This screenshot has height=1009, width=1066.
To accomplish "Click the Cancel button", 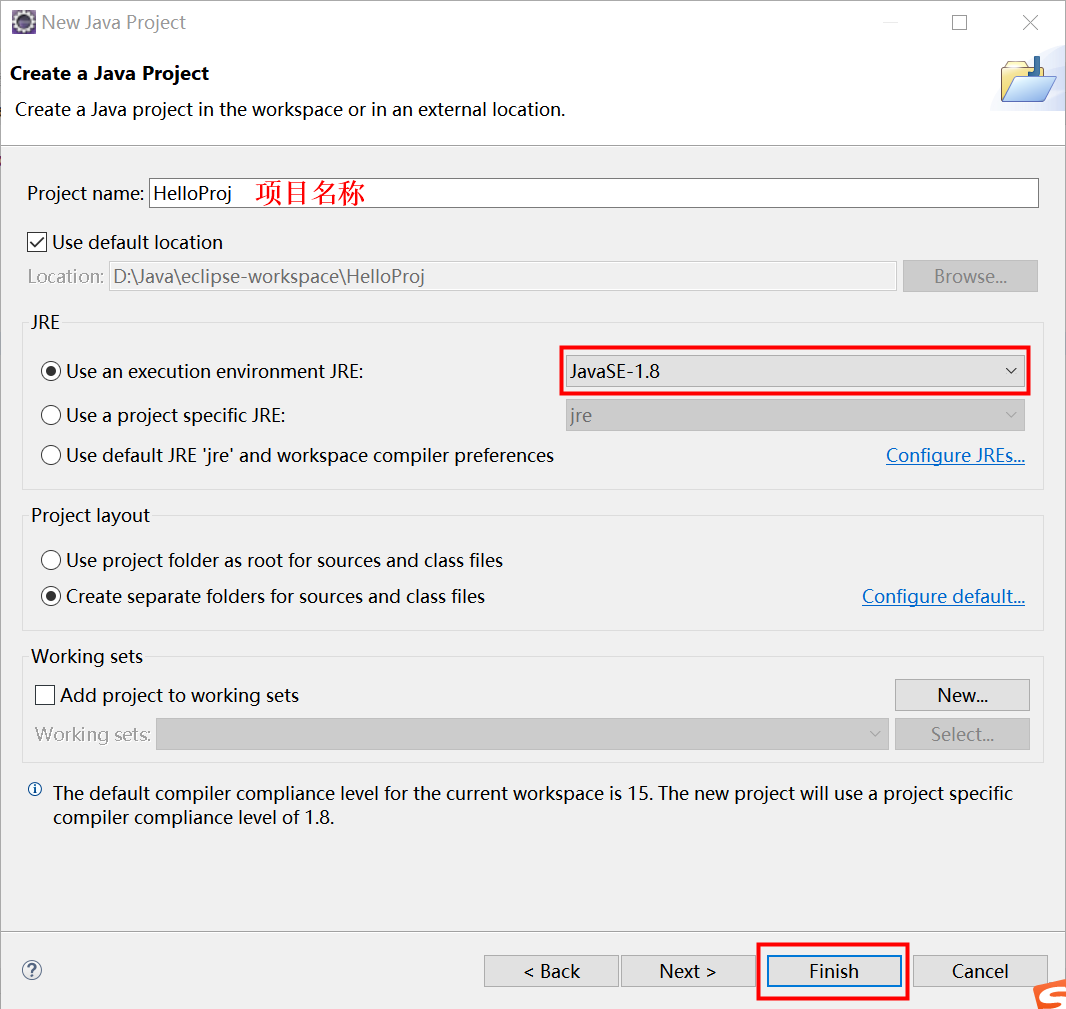I will click(980, 971).
